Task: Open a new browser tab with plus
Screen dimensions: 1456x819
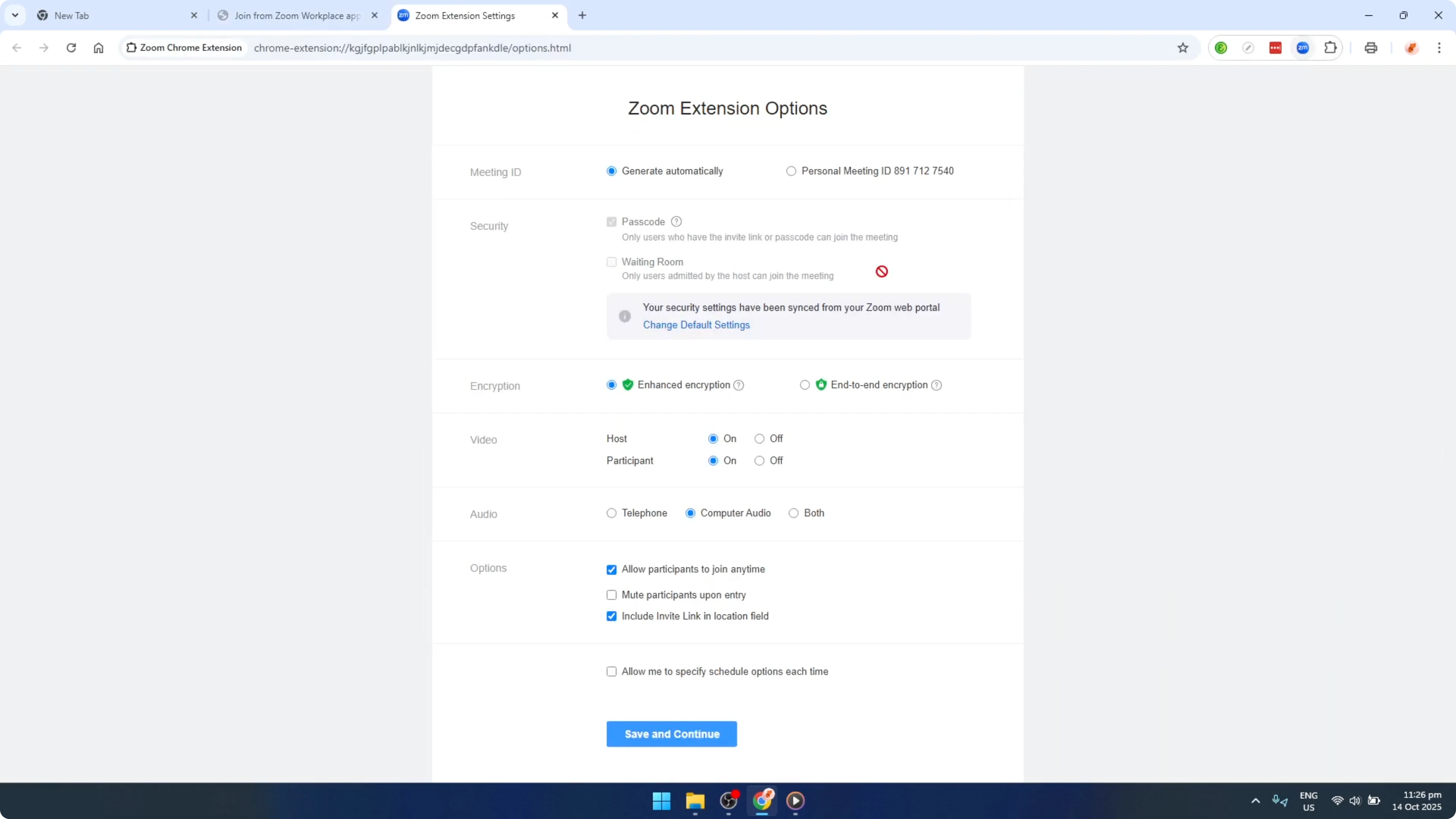Action: 582,15
